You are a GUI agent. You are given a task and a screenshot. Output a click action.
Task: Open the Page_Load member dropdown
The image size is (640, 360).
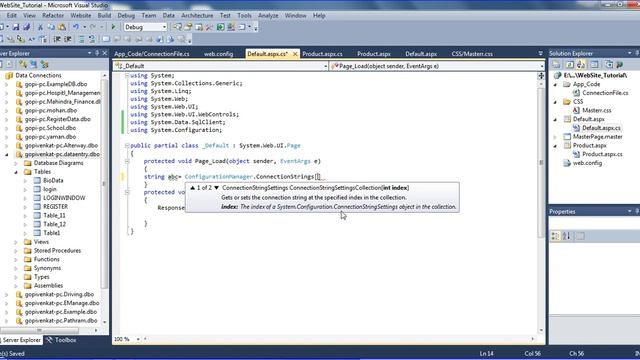542,66
